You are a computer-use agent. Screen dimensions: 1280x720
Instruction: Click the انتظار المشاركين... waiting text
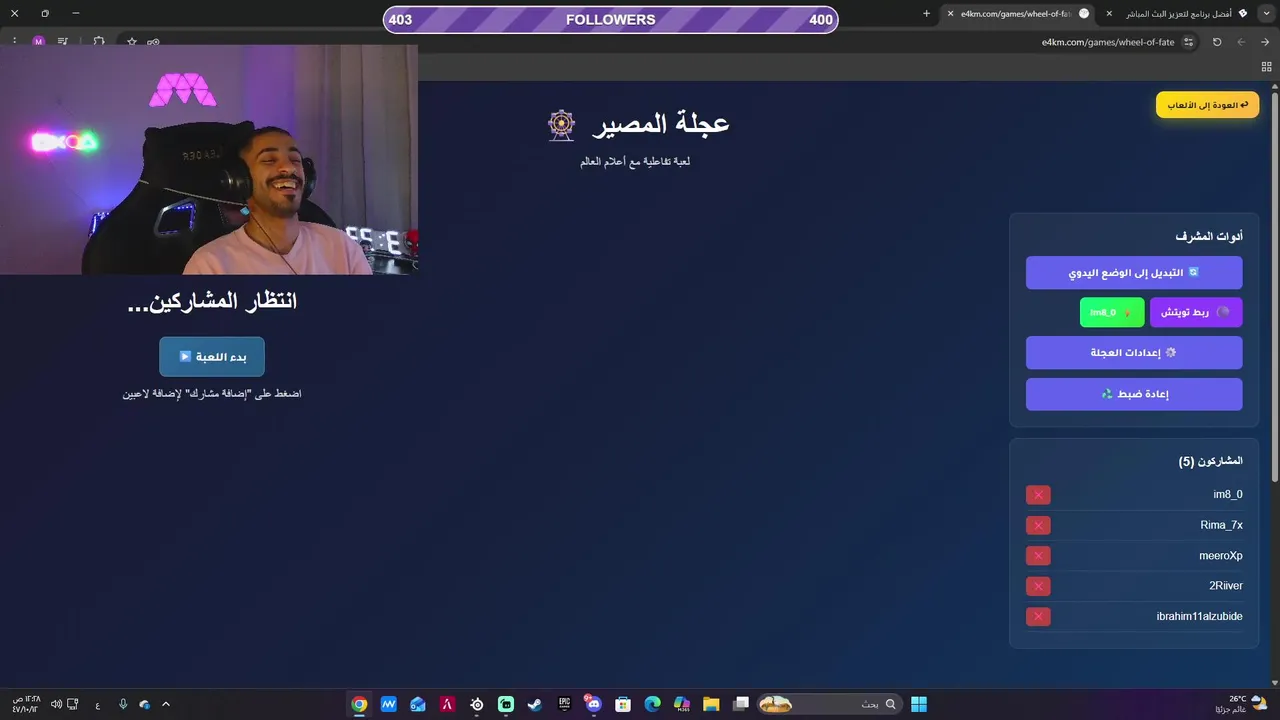click(x=212, y=301)
